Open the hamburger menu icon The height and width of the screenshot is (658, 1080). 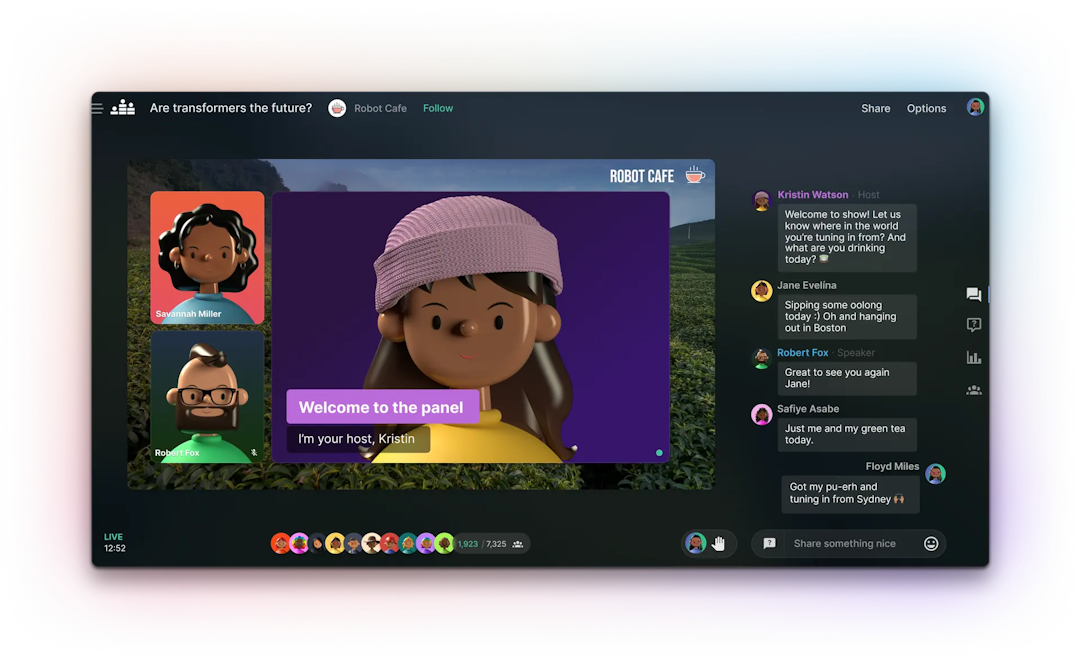pos(97,108)
